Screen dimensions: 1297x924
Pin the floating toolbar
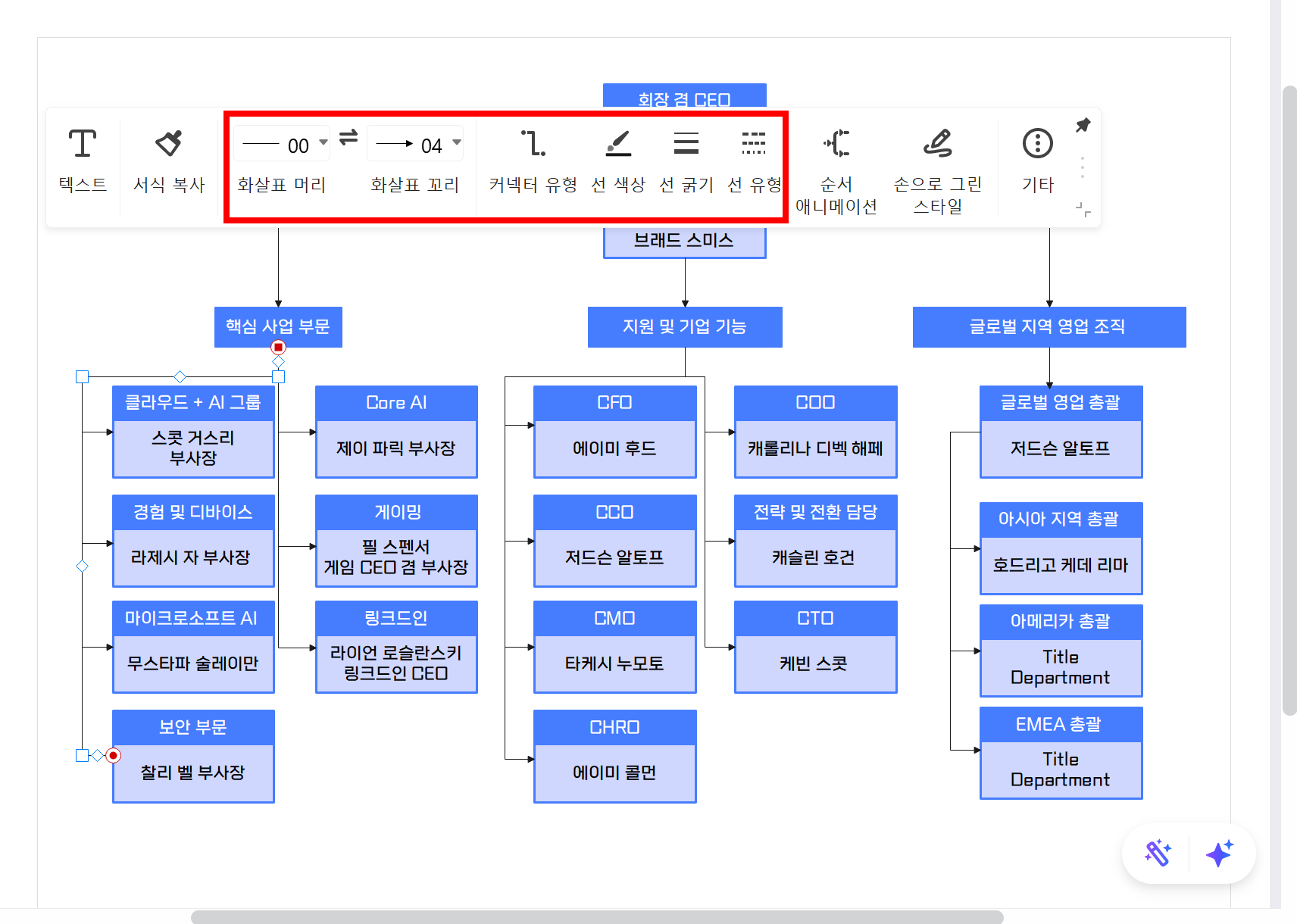coord(1083,125)
